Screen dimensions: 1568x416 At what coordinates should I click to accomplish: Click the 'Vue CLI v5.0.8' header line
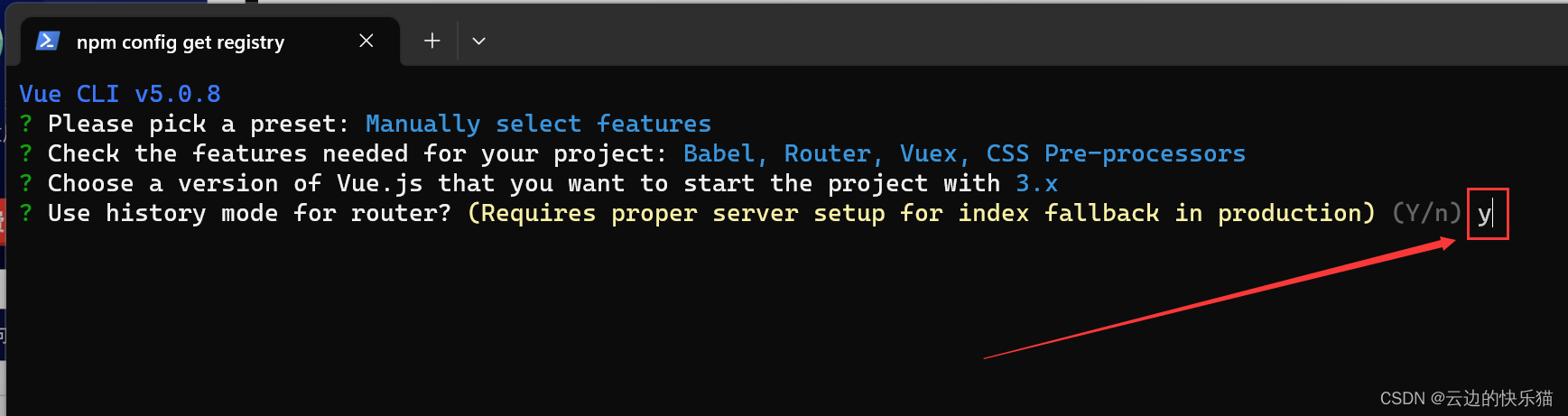(x=120, y=94)
